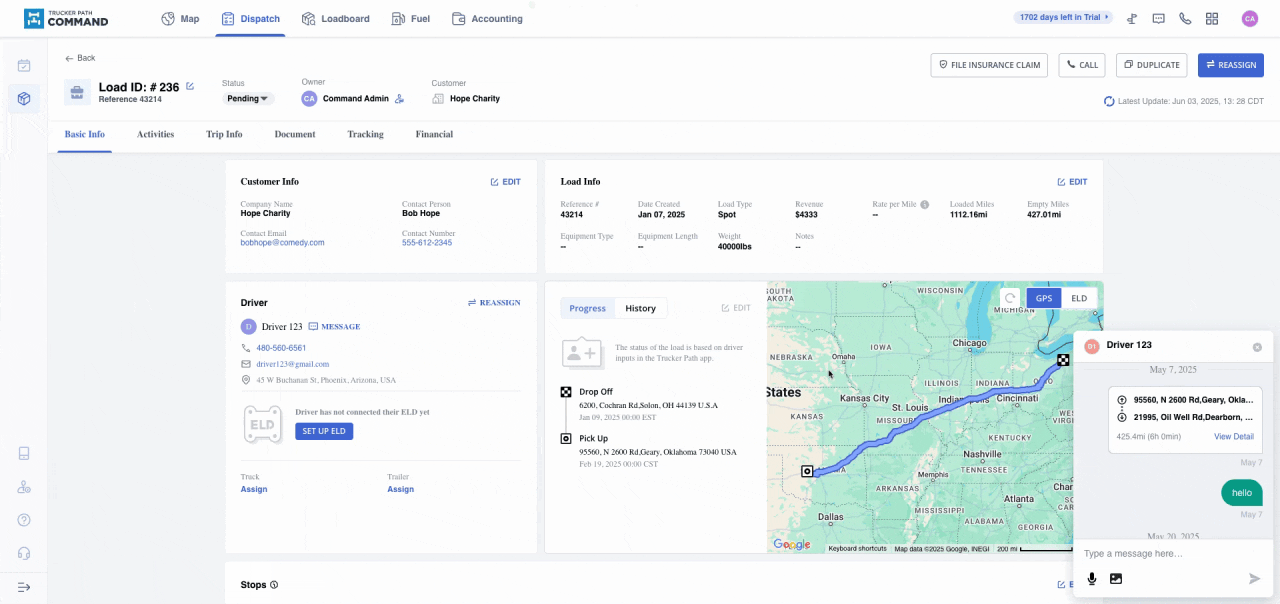Click the edit pencil beside Load ID
The width and height of the screenshot is (1280, 604).
(190, 87)
